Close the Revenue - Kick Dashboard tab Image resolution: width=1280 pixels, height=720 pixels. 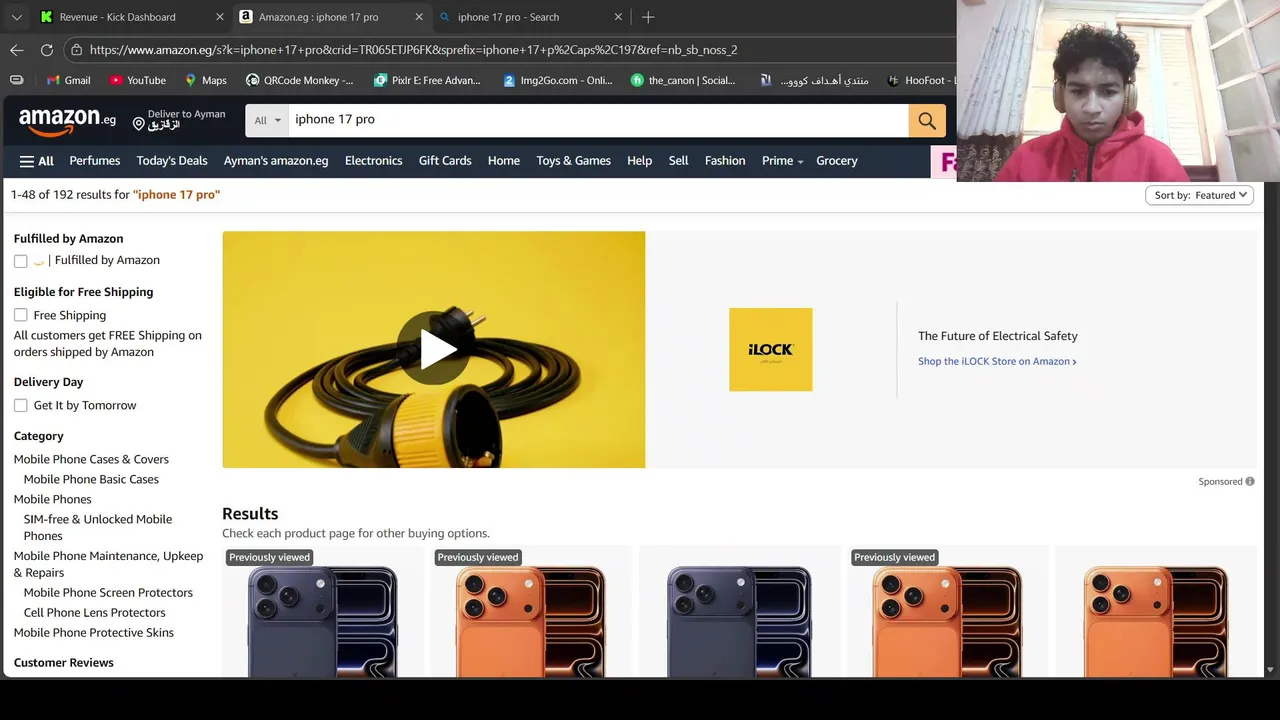(220, 17)
